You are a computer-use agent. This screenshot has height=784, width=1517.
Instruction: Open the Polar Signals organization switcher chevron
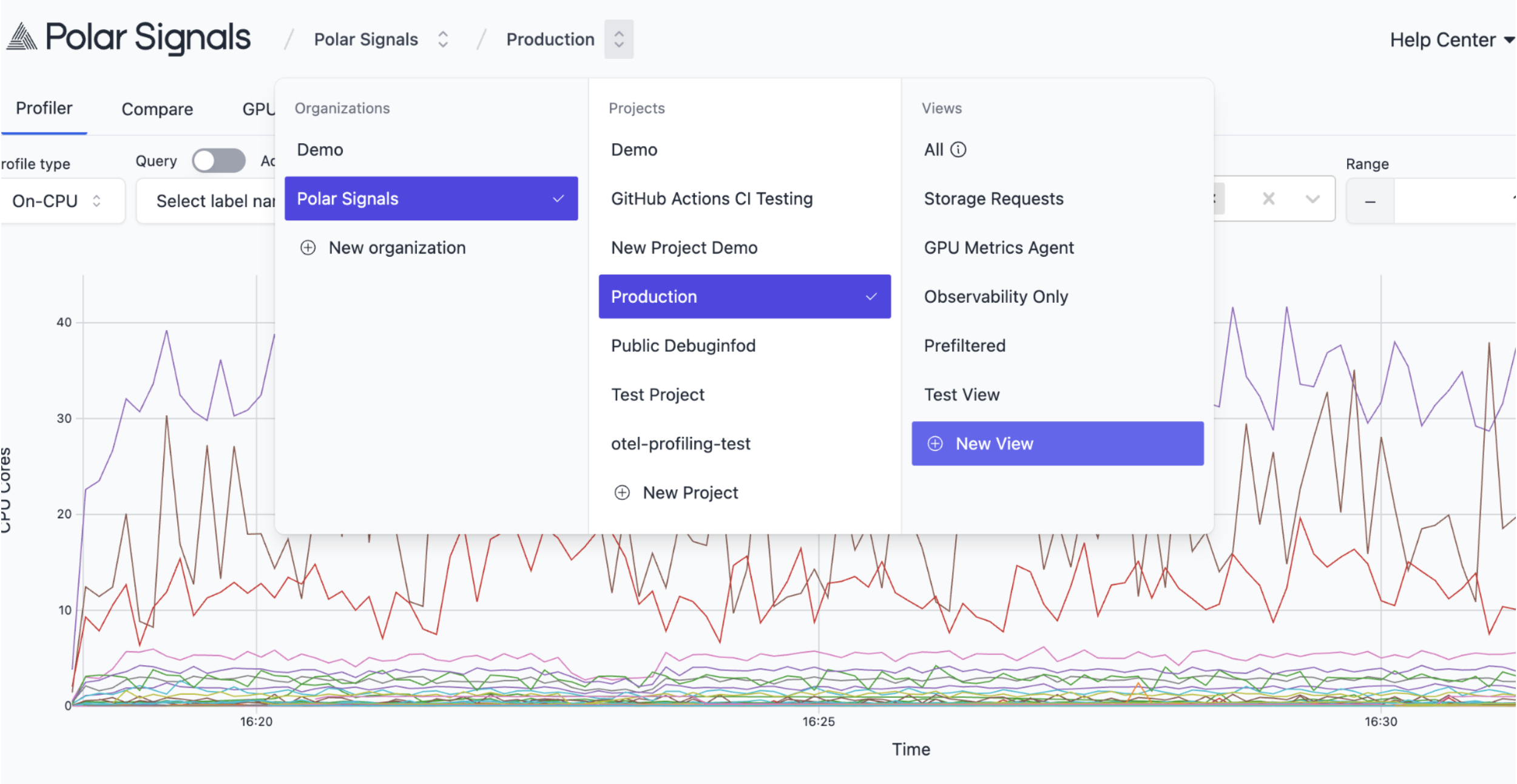443,39
